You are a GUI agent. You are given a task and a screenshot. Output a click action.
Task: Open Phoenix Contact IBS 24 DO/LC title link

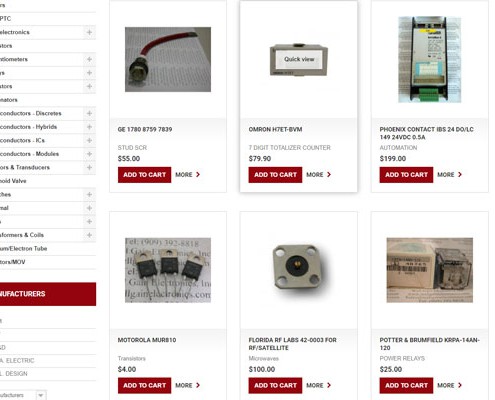pos(426,133)
